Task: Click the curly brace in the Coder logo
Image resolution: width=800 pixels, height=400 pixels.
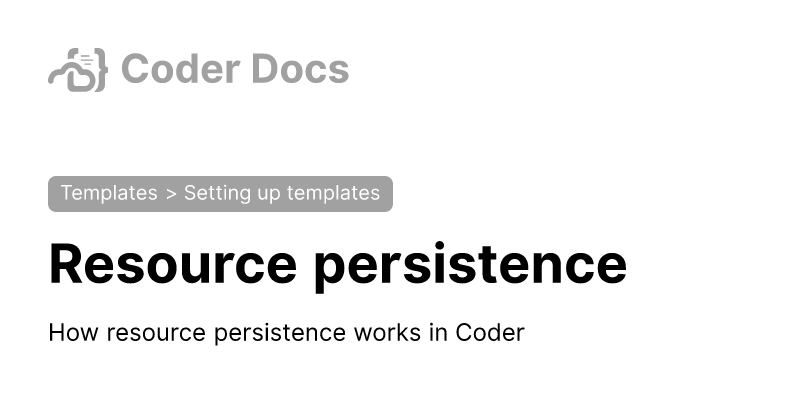Action: [x=98, y=70]
